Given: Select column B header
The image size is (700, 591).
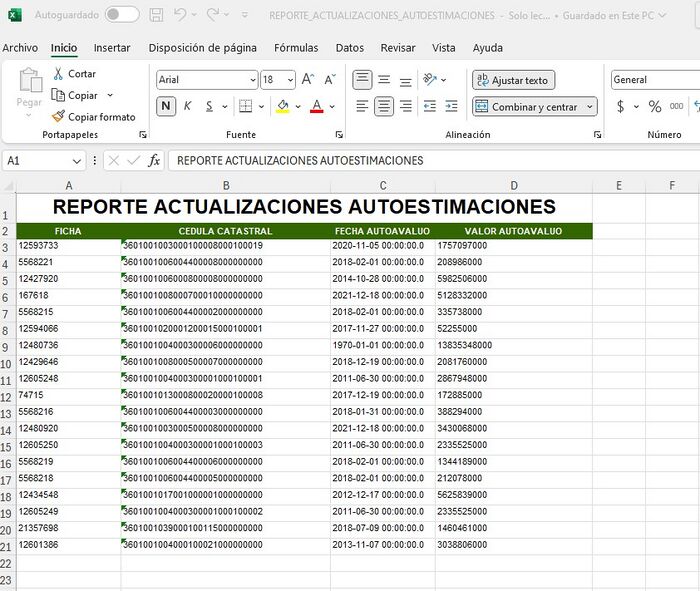Looking at the screenshot, I should pos(226,186).
